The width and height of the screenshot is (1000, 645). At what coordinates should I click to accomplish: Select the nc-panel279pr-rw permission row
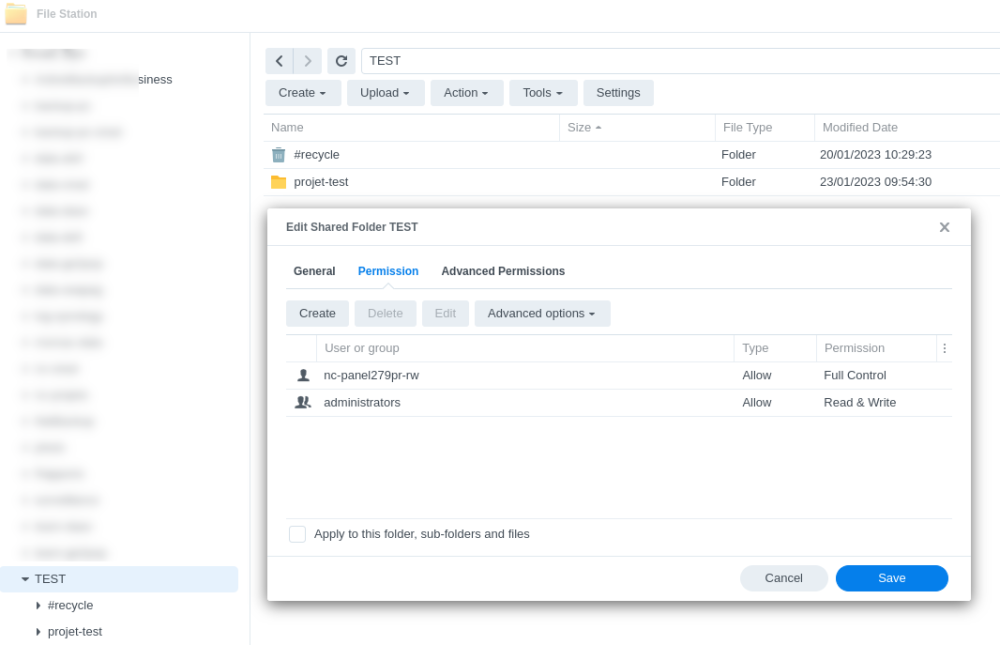[x=619, y=376]
